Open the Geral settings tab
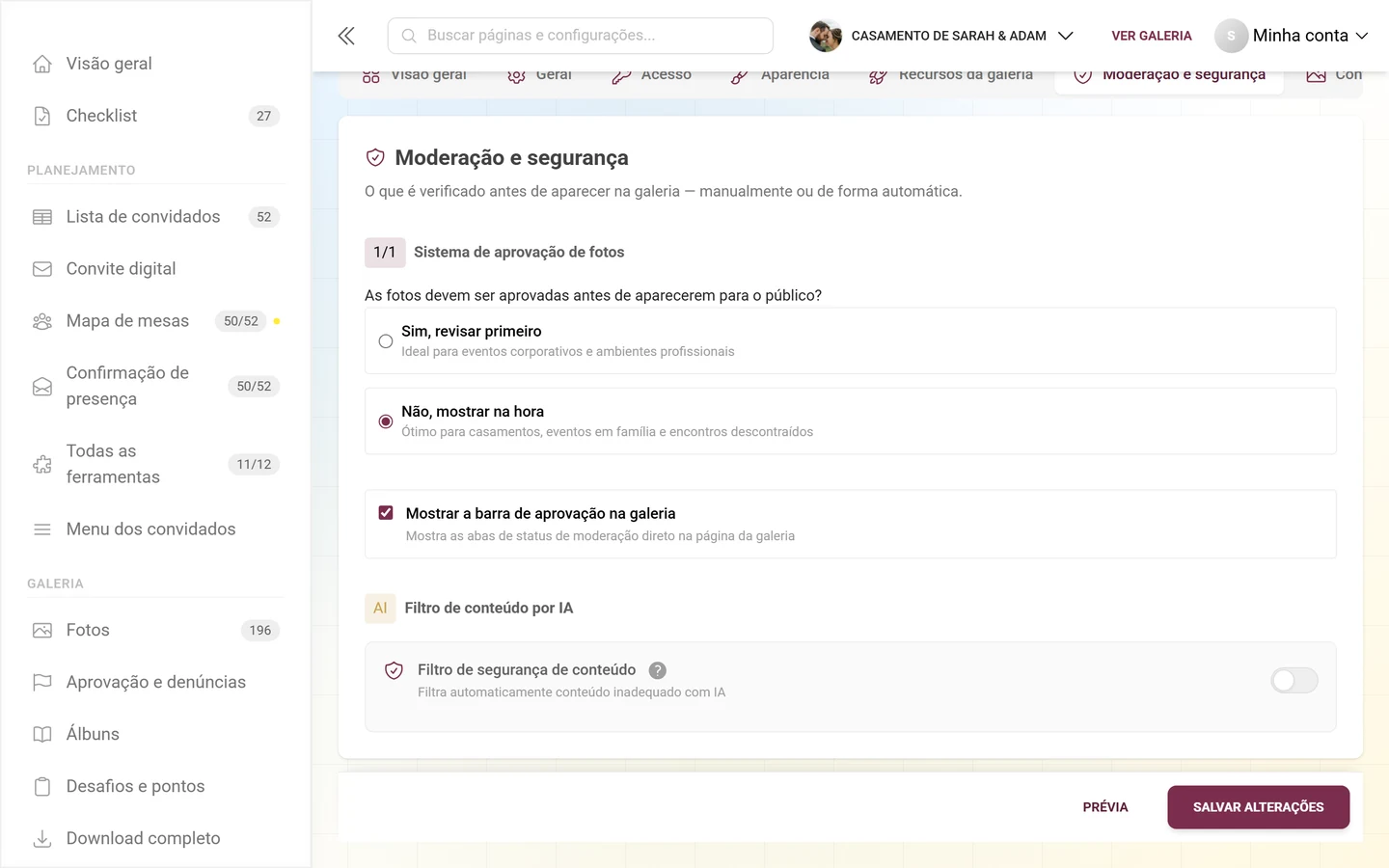This screenshot has height=868, width=1389. (x=540, y=75)
